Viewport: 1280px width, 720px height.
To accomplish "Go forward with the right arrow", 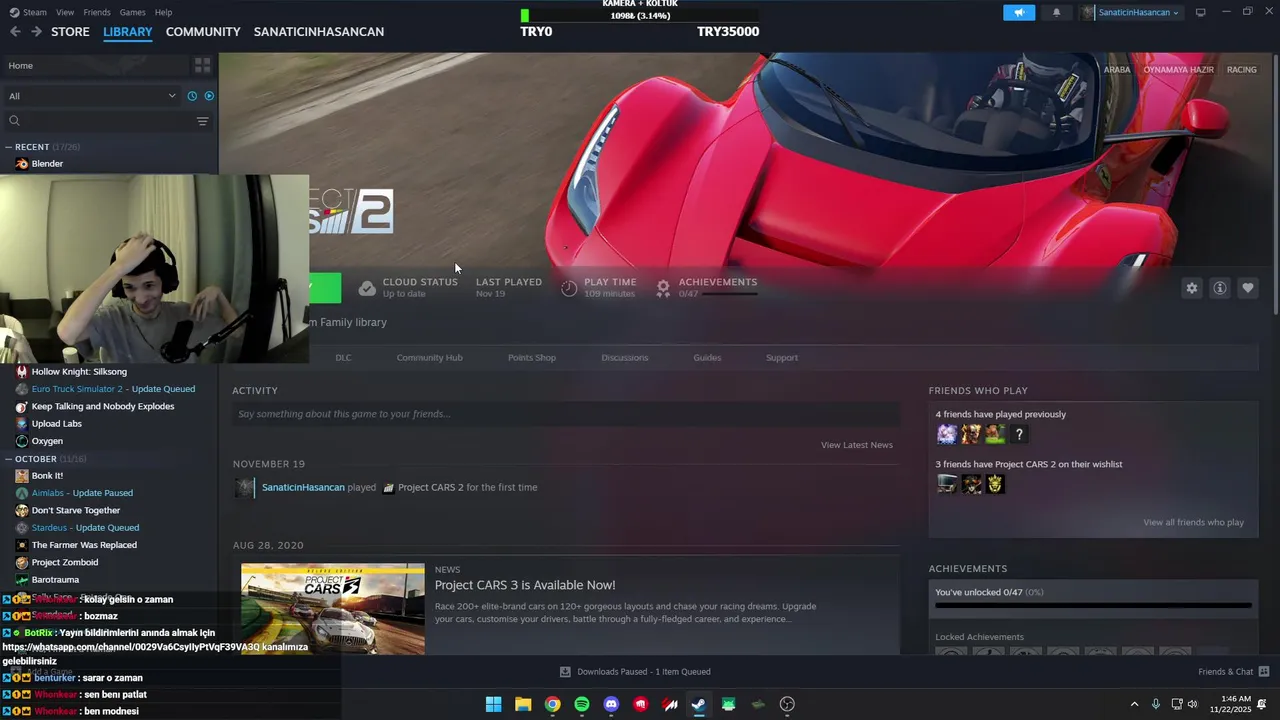I will coord(36,32).
